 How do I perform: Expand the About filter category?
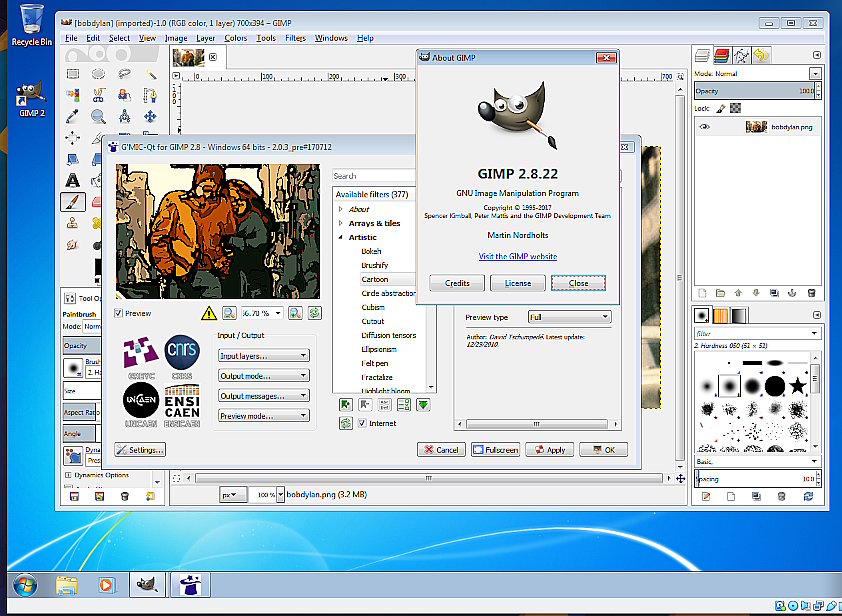pyautogui.click(x=340, y=209)
